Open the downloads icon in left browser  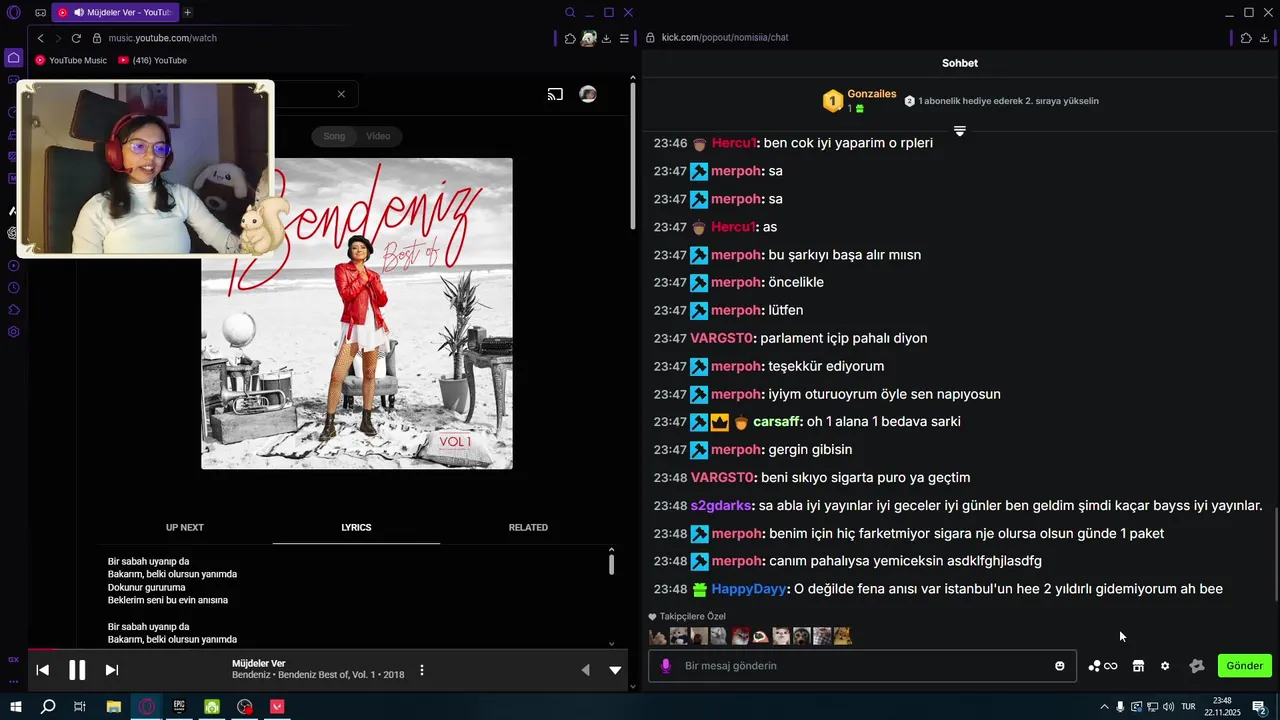coord(606,38)
